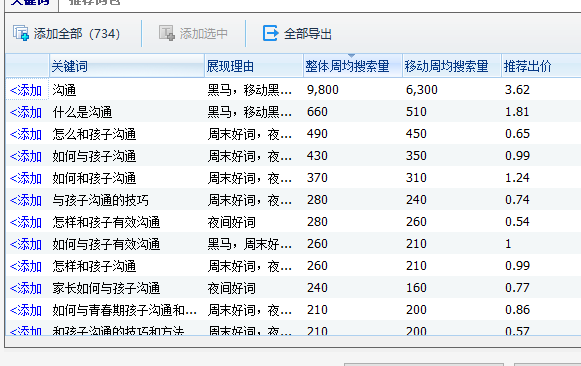This screenshot has height=366, width=581.
Task: Select the keyword cell 如何与孩子有效沟通
Action: (106, 244)
